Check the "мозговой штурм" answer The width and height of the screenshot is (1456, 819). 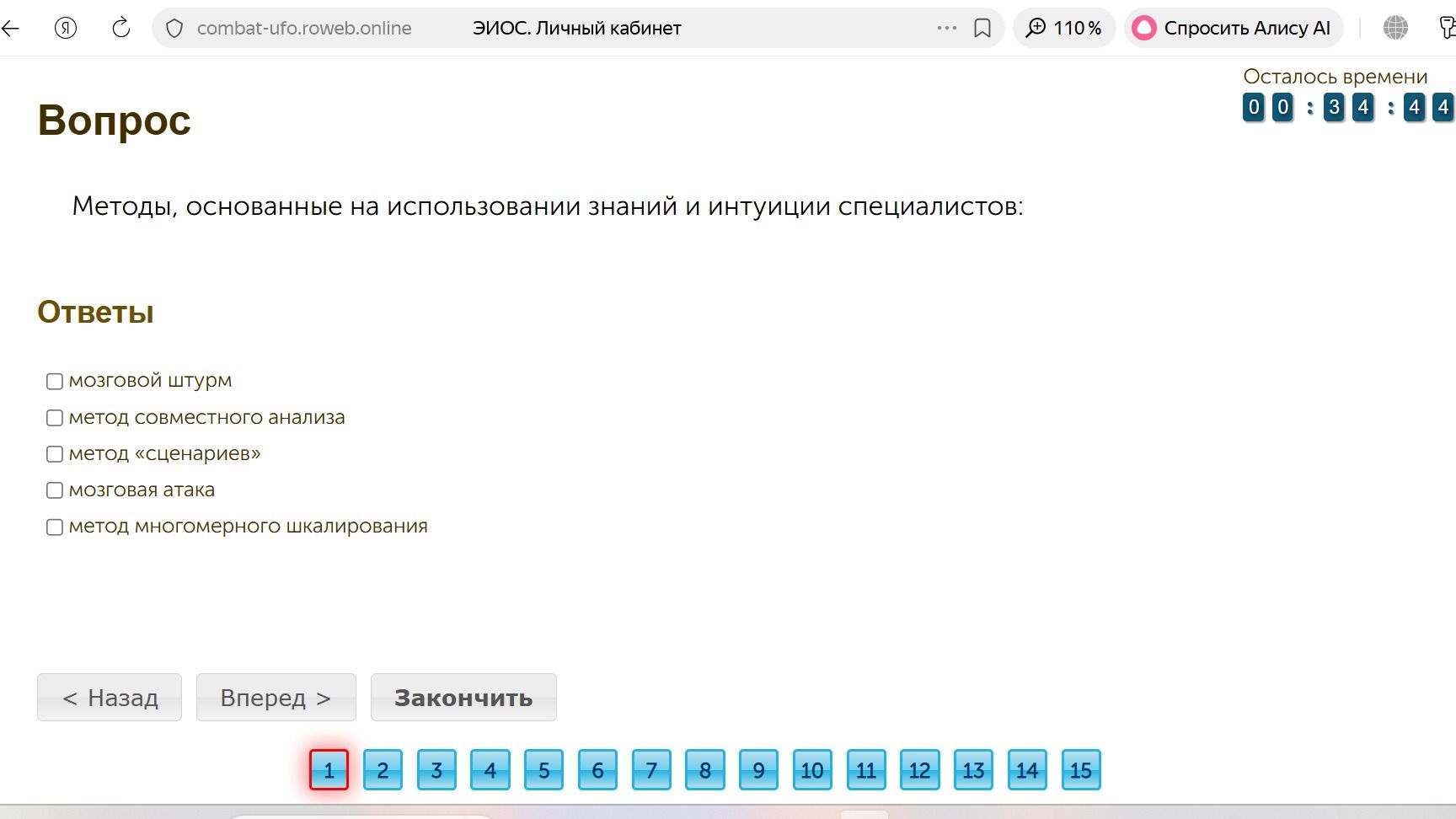point(55,382)
